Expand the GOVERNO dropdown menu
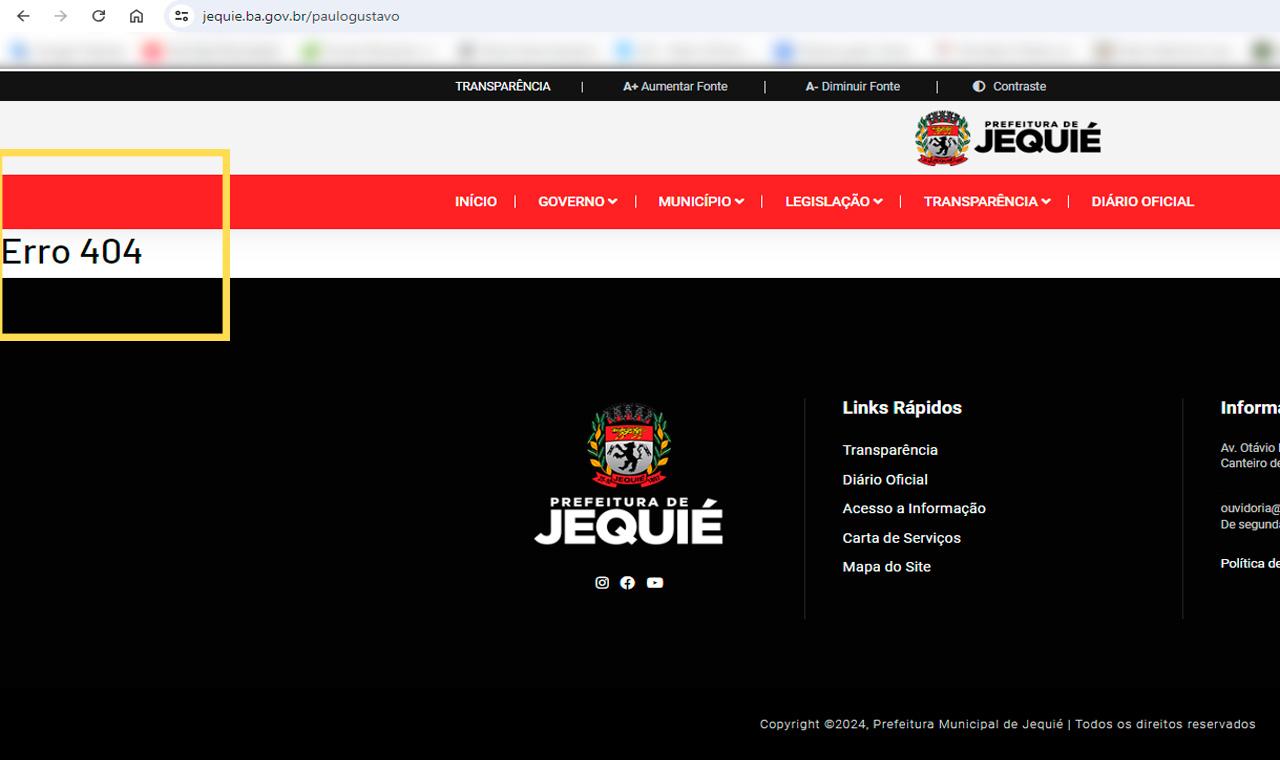 pos(577,202)
